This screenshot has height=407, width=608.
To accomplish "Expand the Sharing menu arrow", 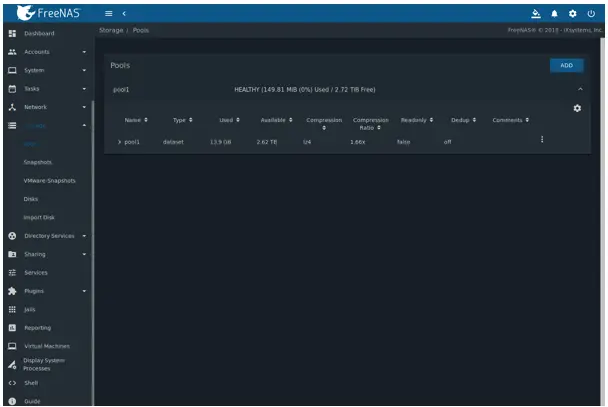I will (x=84, y=254).
